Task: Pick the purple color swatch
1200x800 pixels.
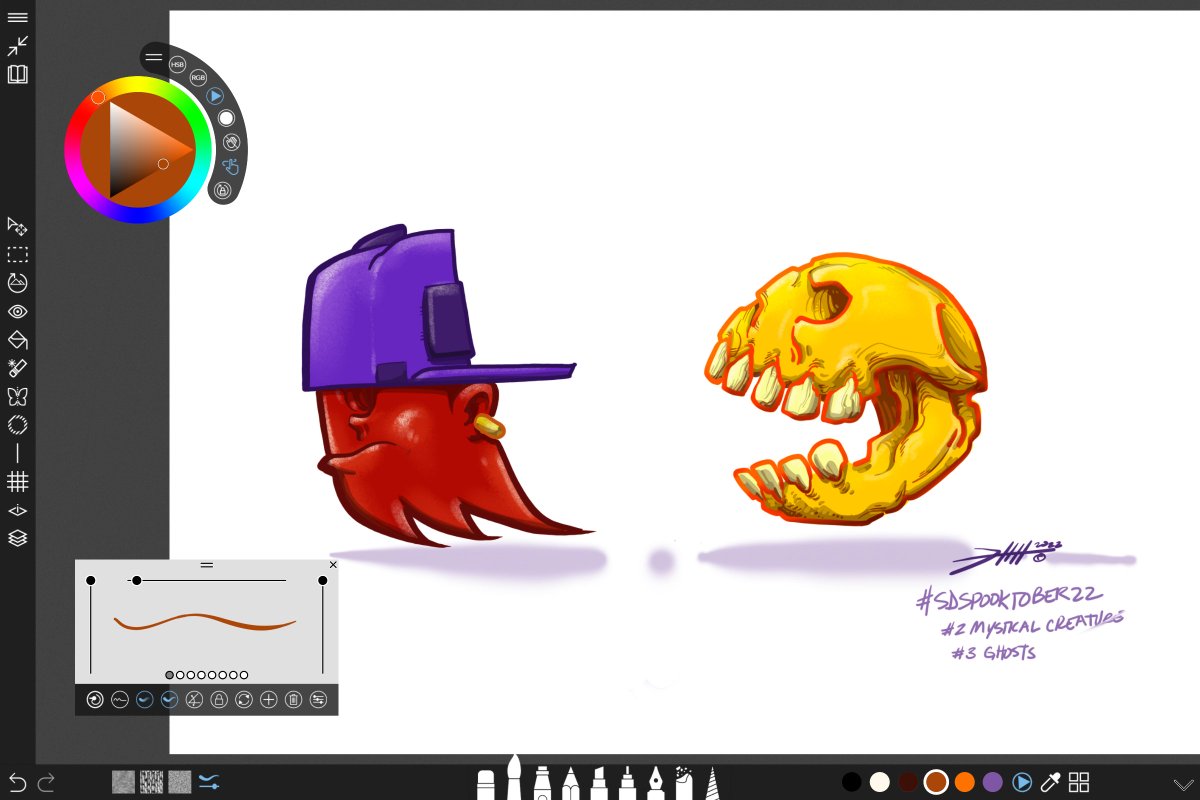Action: 993,782
